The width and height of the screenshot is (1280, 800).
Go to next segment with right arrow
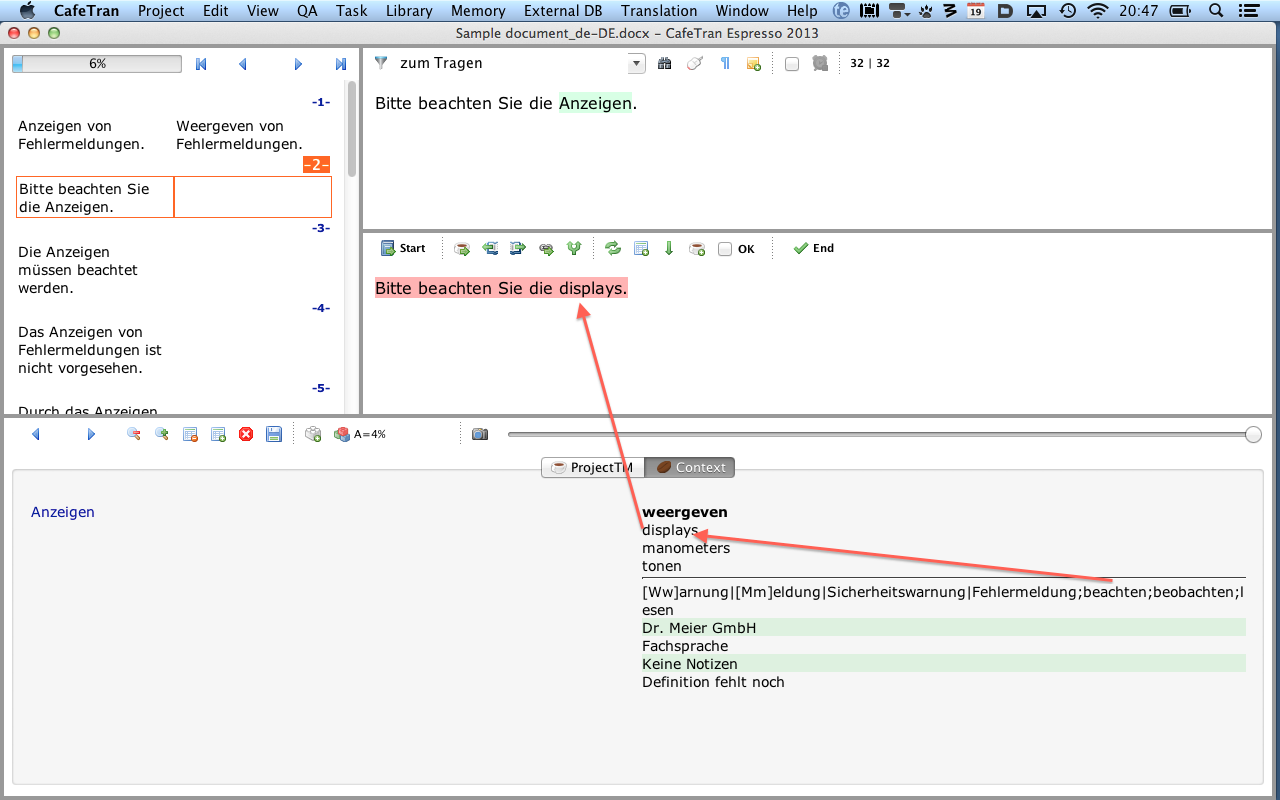298,64
